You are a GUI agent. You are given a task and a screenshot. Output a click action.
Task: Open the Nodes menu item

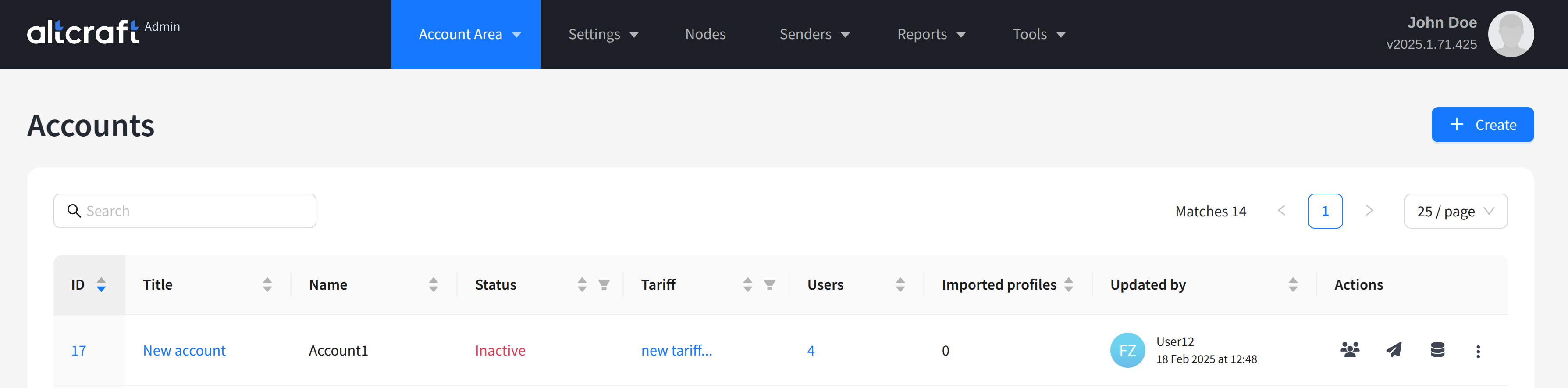click(705, 34)
